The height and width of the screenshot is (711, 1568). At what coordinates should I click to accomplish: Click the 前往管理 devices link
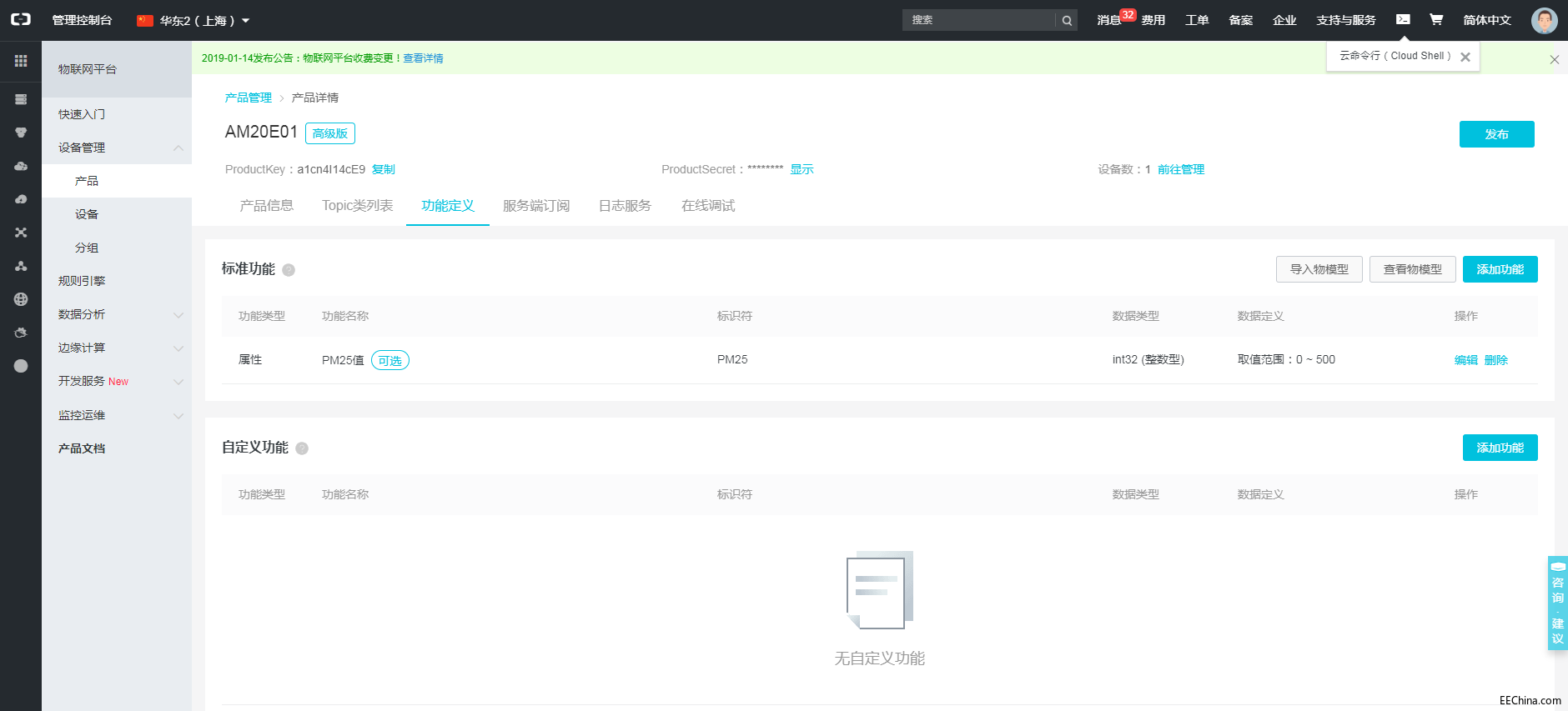1181,169
